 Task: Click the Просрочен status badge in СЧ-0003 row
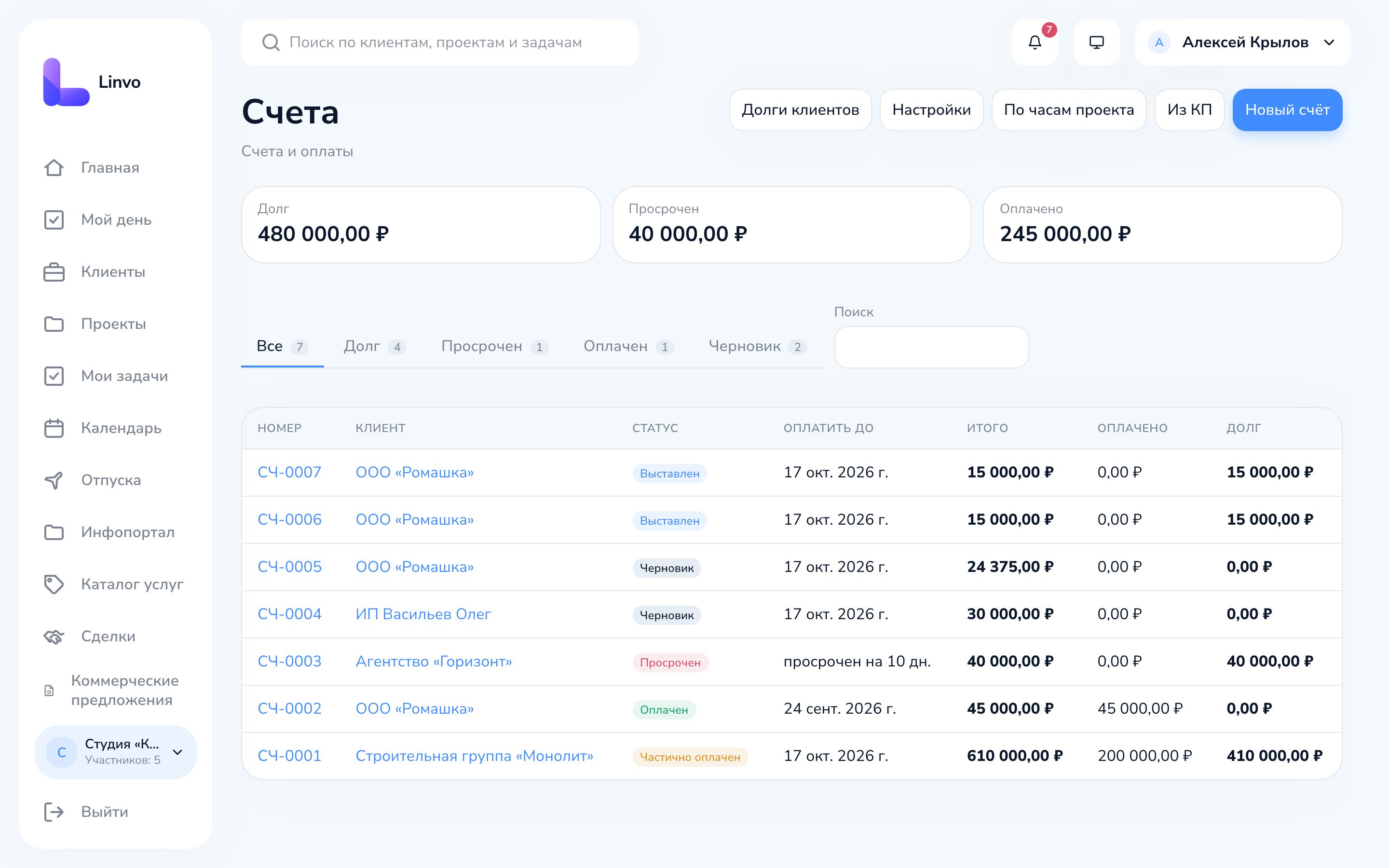tap(670, 663)
